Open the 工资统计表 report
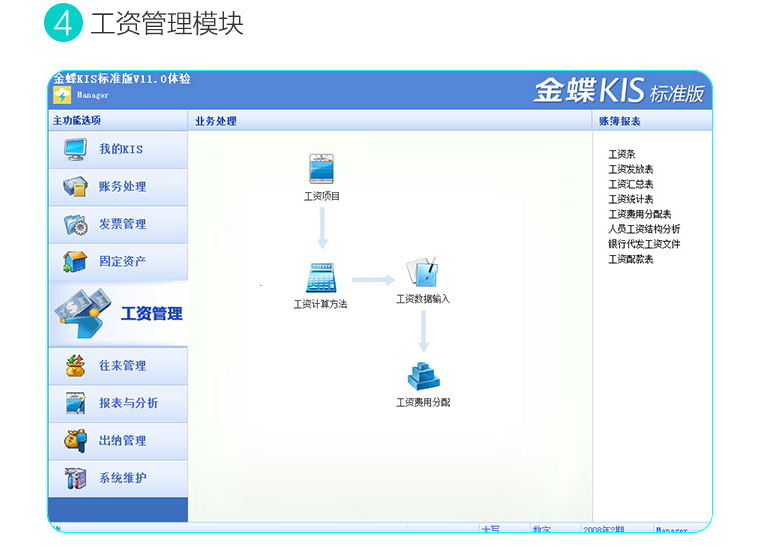The width and height of the screenshot is (766, 548). coord(630,200)
